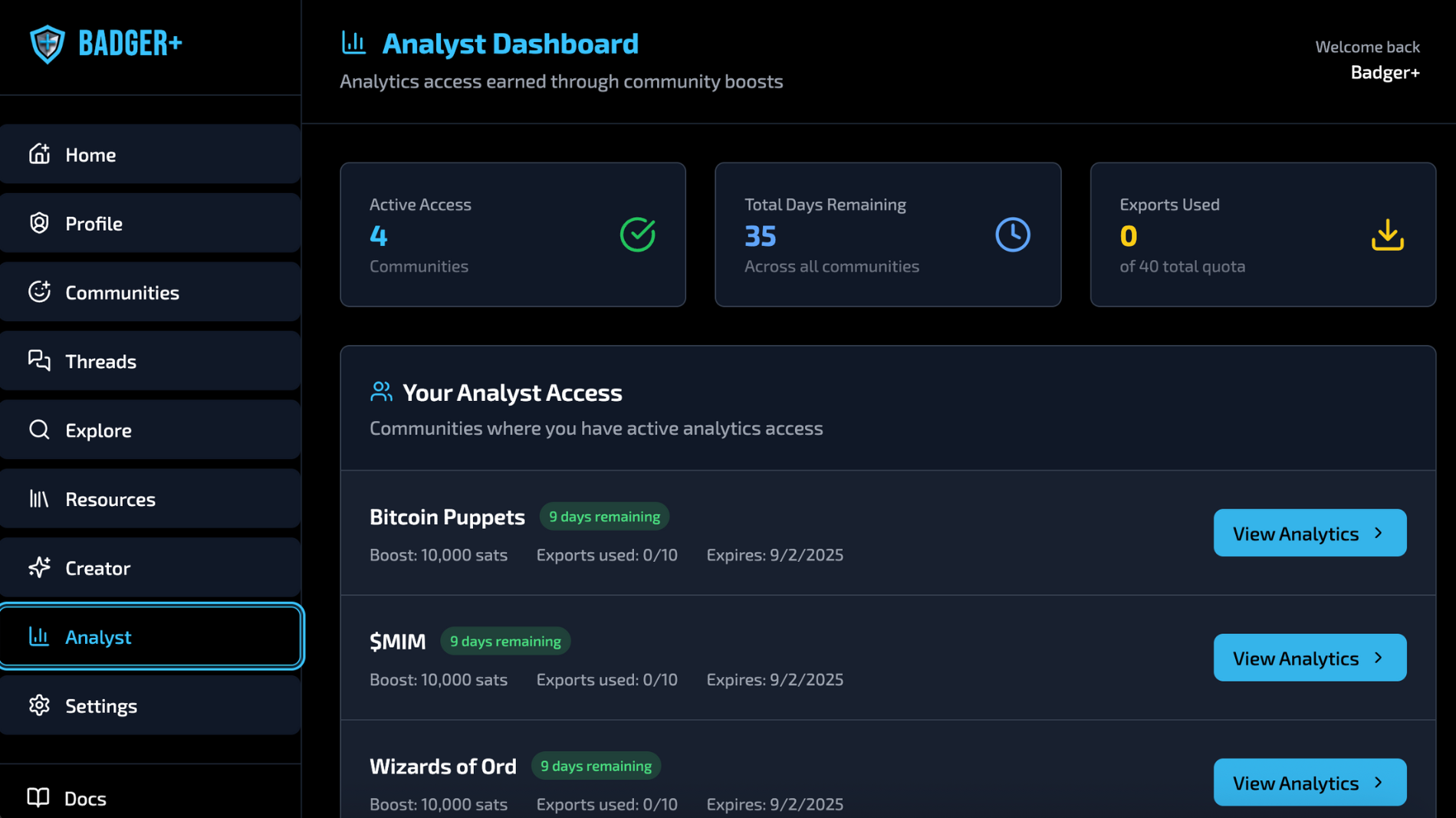1456x818 pixels.
Task: Click the Explore magnifier icon
Action: point(39,430)
